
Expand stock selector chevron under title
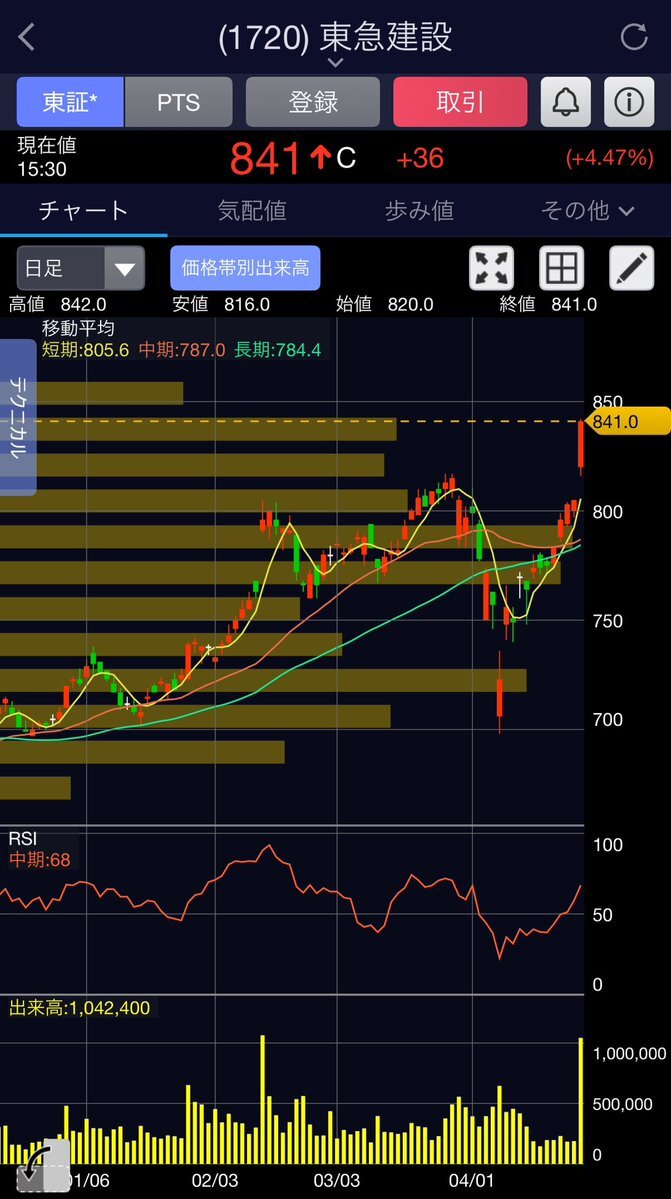tap(335, 62)
